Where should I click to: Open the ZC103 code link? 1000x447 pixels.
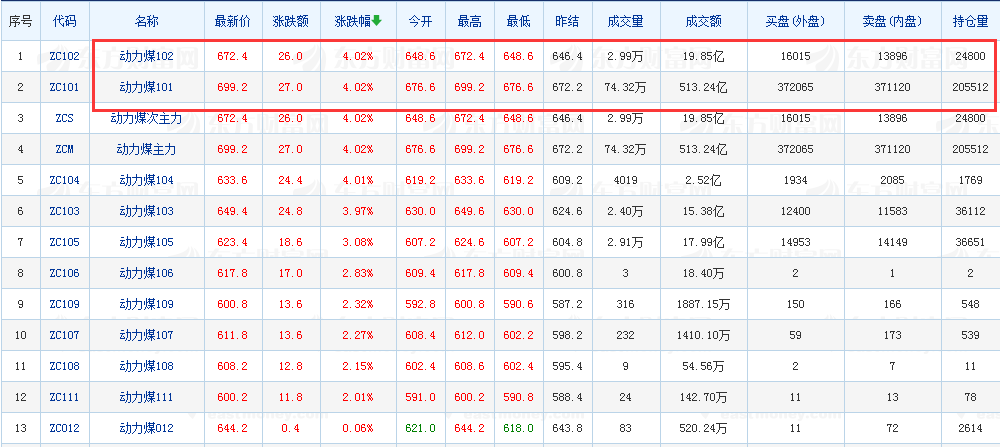point(64,211)
